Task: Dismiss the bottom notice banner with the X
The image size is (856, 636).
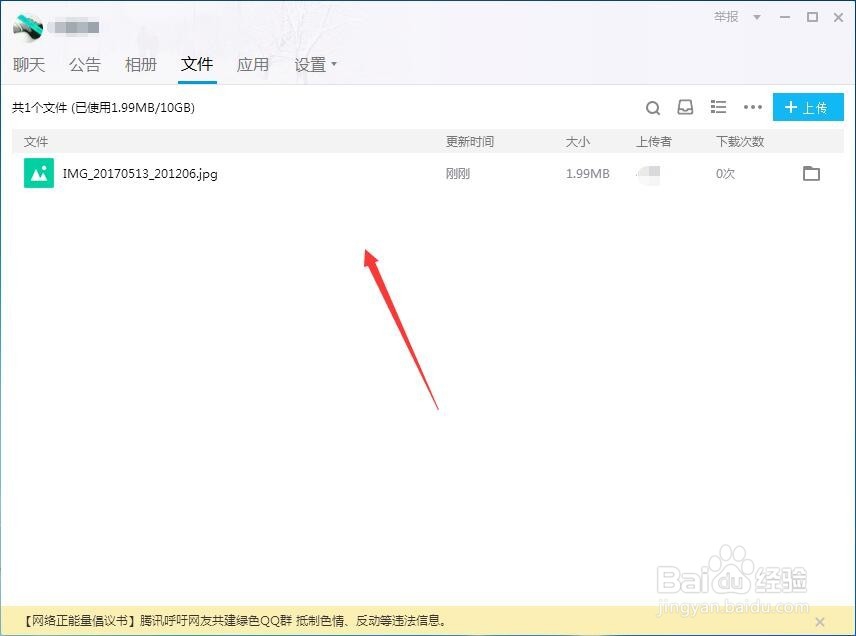Action: click(820, 620)
